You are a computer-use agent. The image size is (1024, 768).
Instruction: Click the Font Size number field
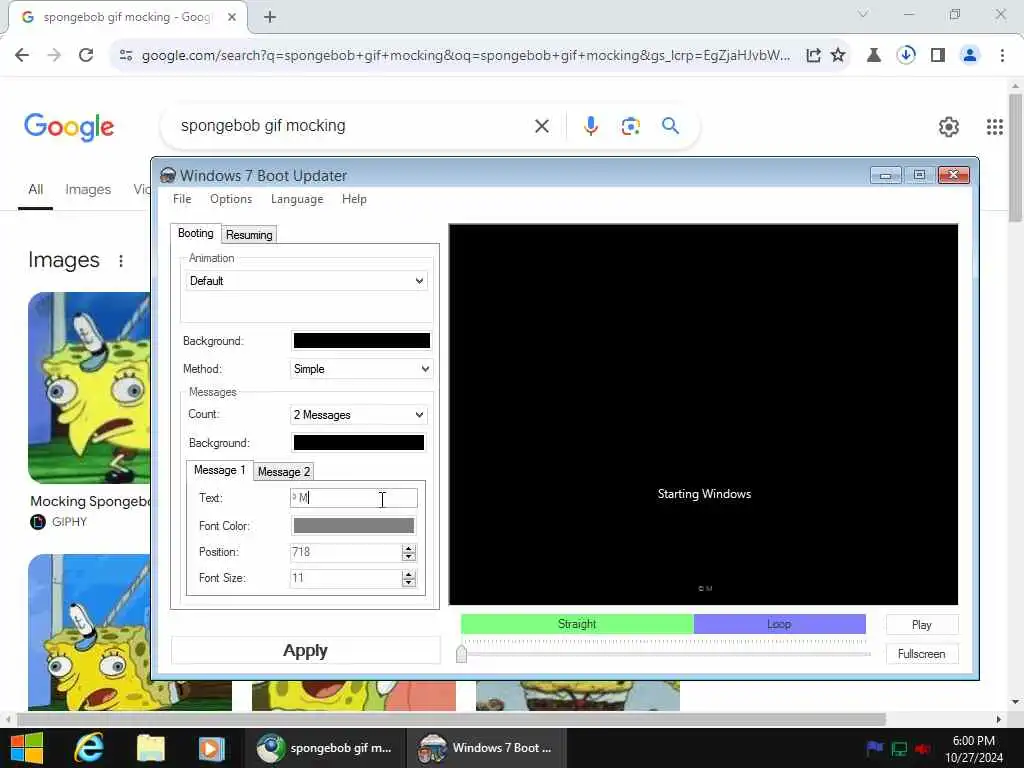pos(345,578)
